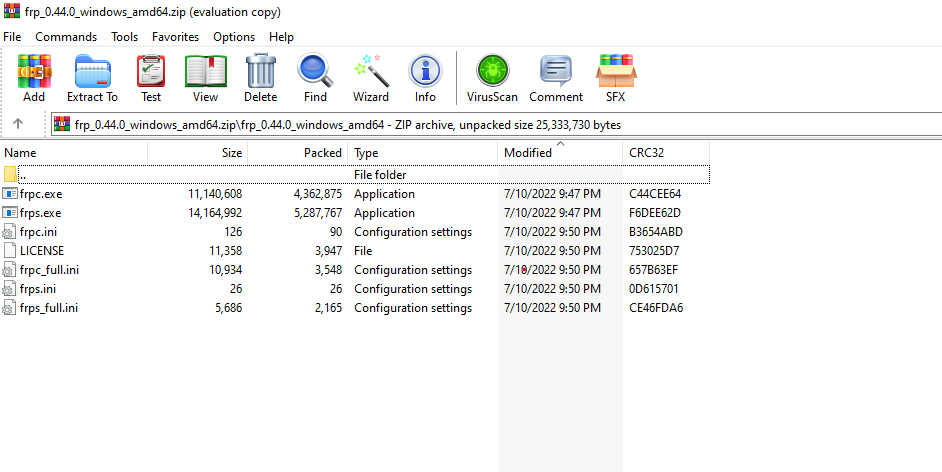Sort by the Type column header

[x=423, y=153]
